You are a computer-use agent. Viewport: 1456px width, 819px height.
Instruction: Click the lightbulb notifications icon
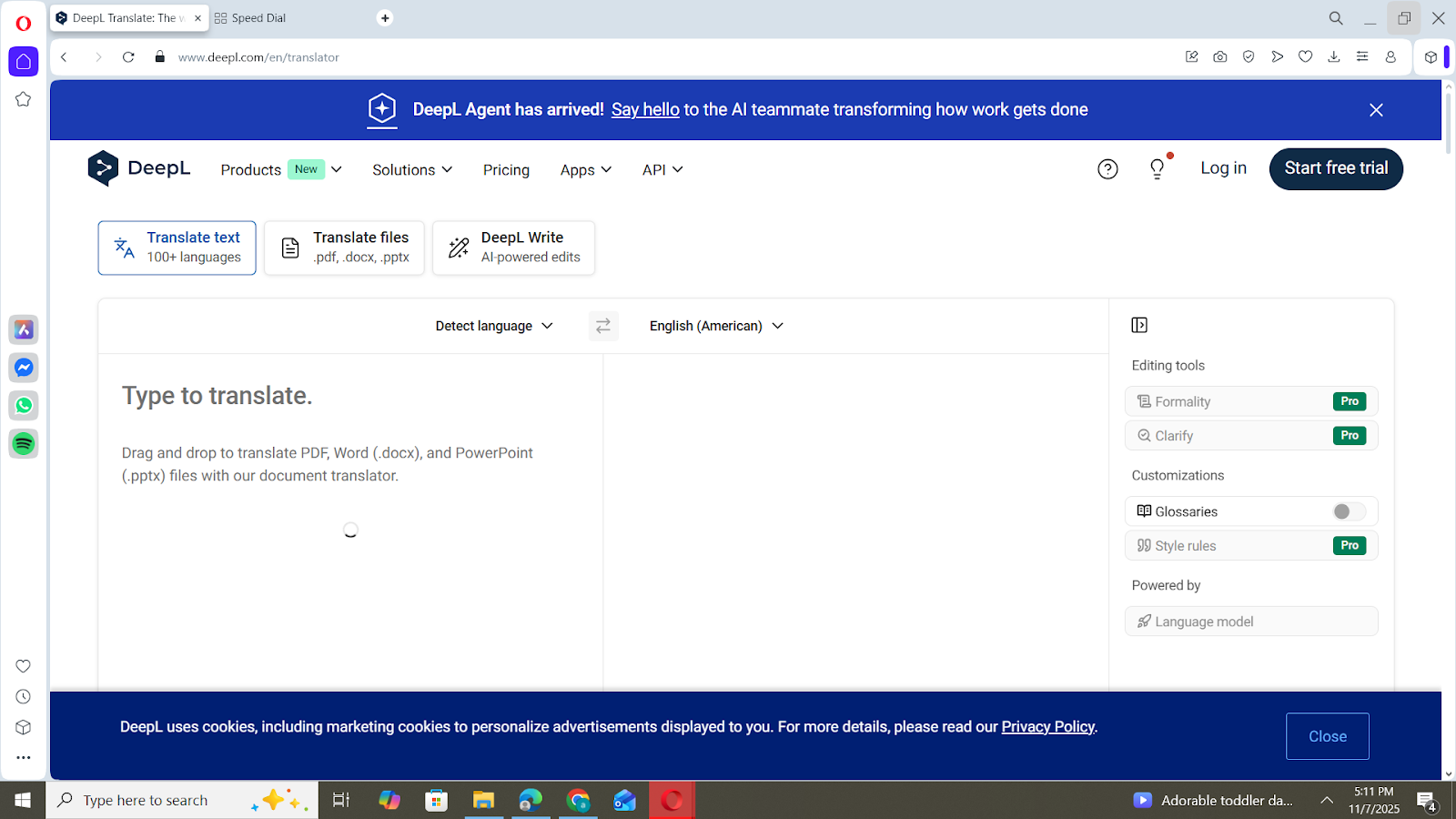(1157, 169)
